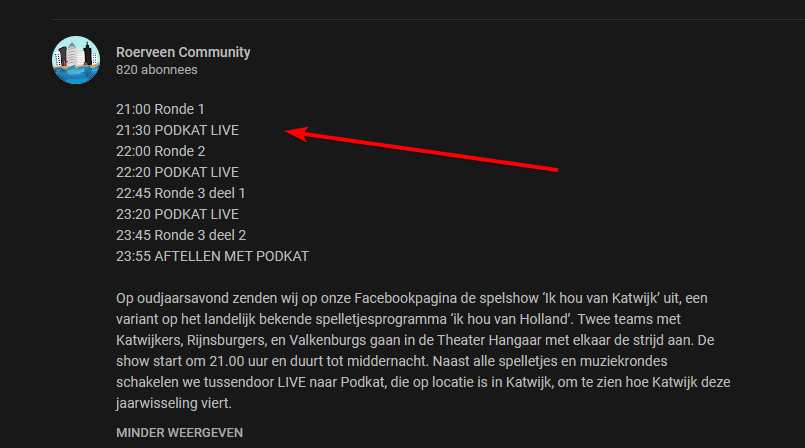805x448 pixels.
Task: Select the 23:55 AFTELLEN MET PODKAT timestamp
Action: [x=213, y=257]
